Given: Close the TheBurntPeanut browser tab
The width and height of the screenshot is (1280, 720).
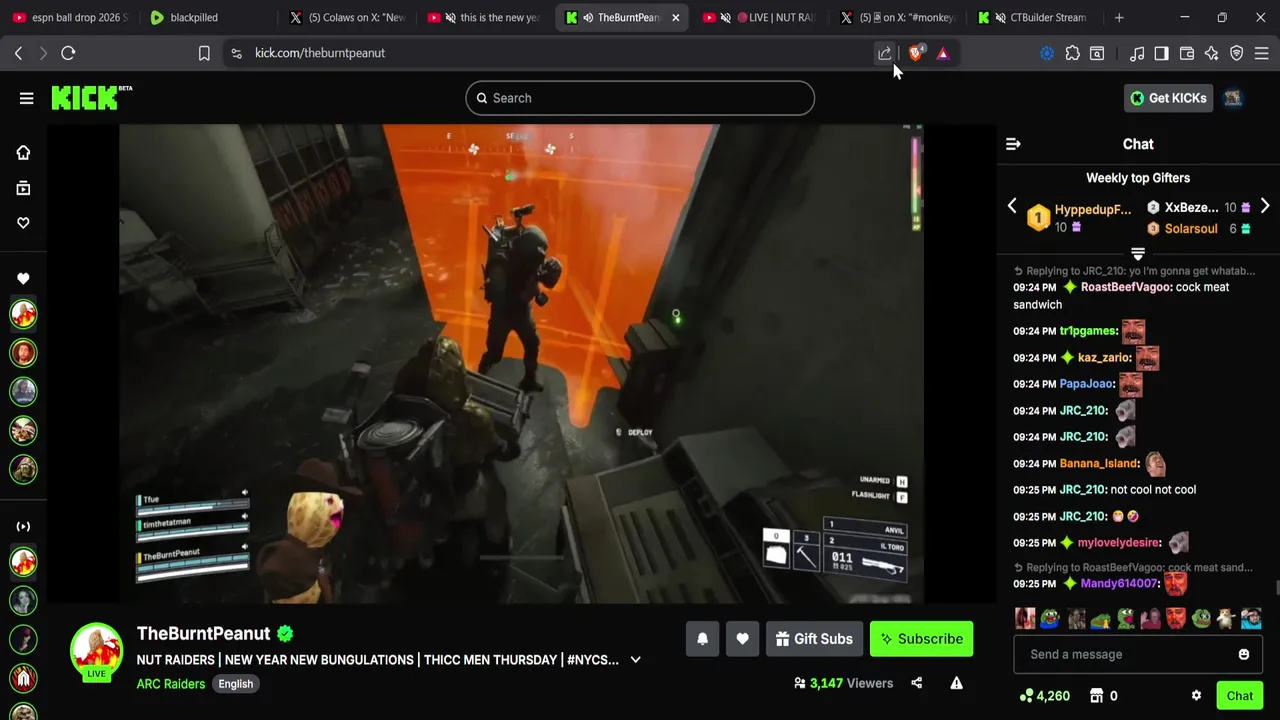Looking at the screenshot, I should pyautogui.click(x=675, y=17).
